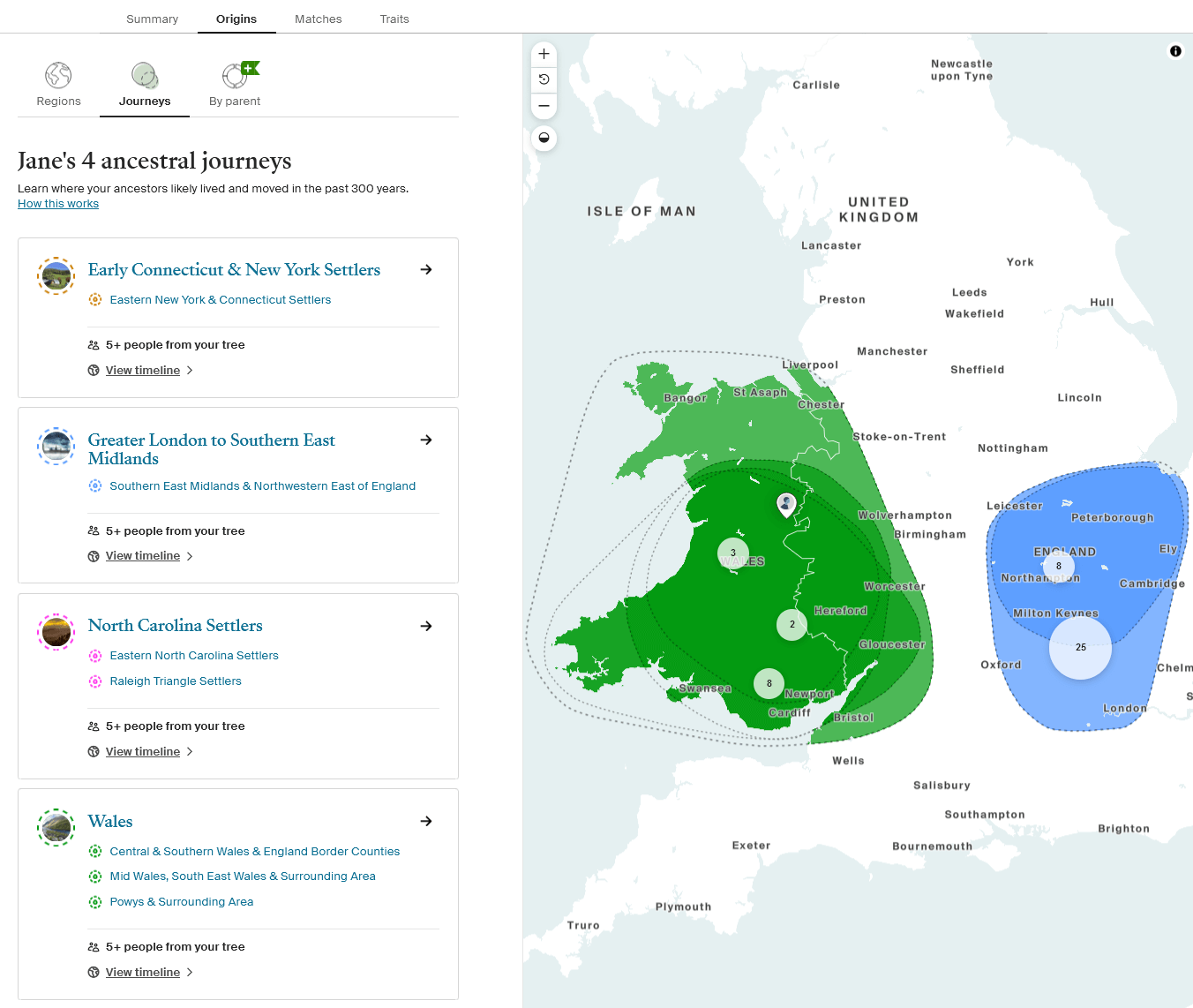1193x1008 pixels.
Task: Reset the map orientation
Action: tap(544, 79)
